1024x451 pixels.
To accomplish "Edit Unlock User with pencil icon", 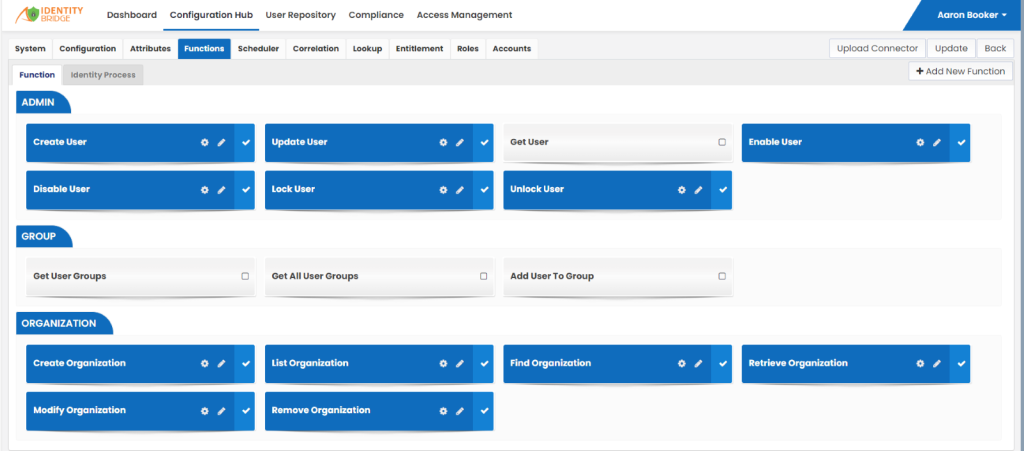I will pyautogui.click(x=698, y=190).
